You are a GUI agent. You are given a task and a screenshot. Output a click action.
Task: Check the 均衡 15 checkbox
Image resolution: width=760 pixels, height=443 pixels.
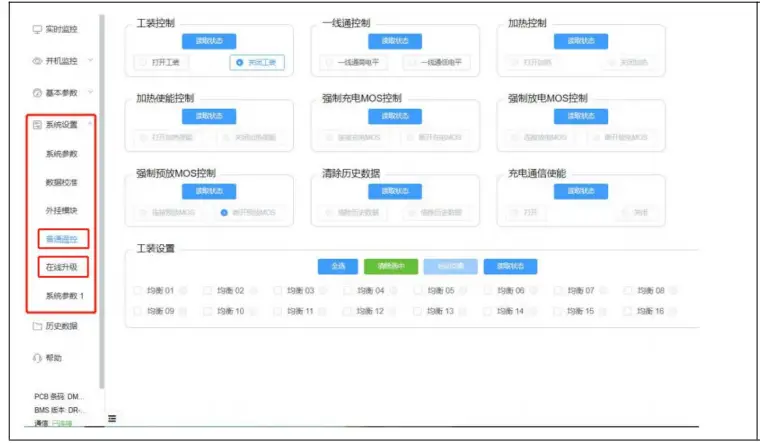[558, 311]
